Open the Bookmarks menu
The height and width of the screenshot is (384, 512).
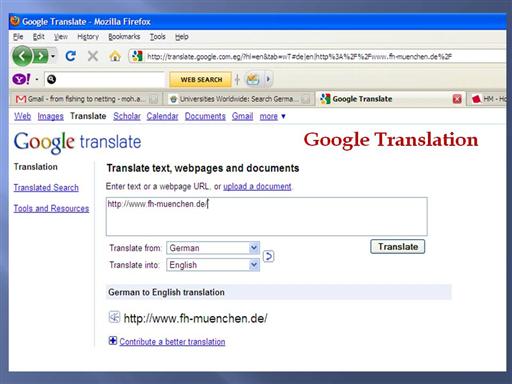[124, 37]
